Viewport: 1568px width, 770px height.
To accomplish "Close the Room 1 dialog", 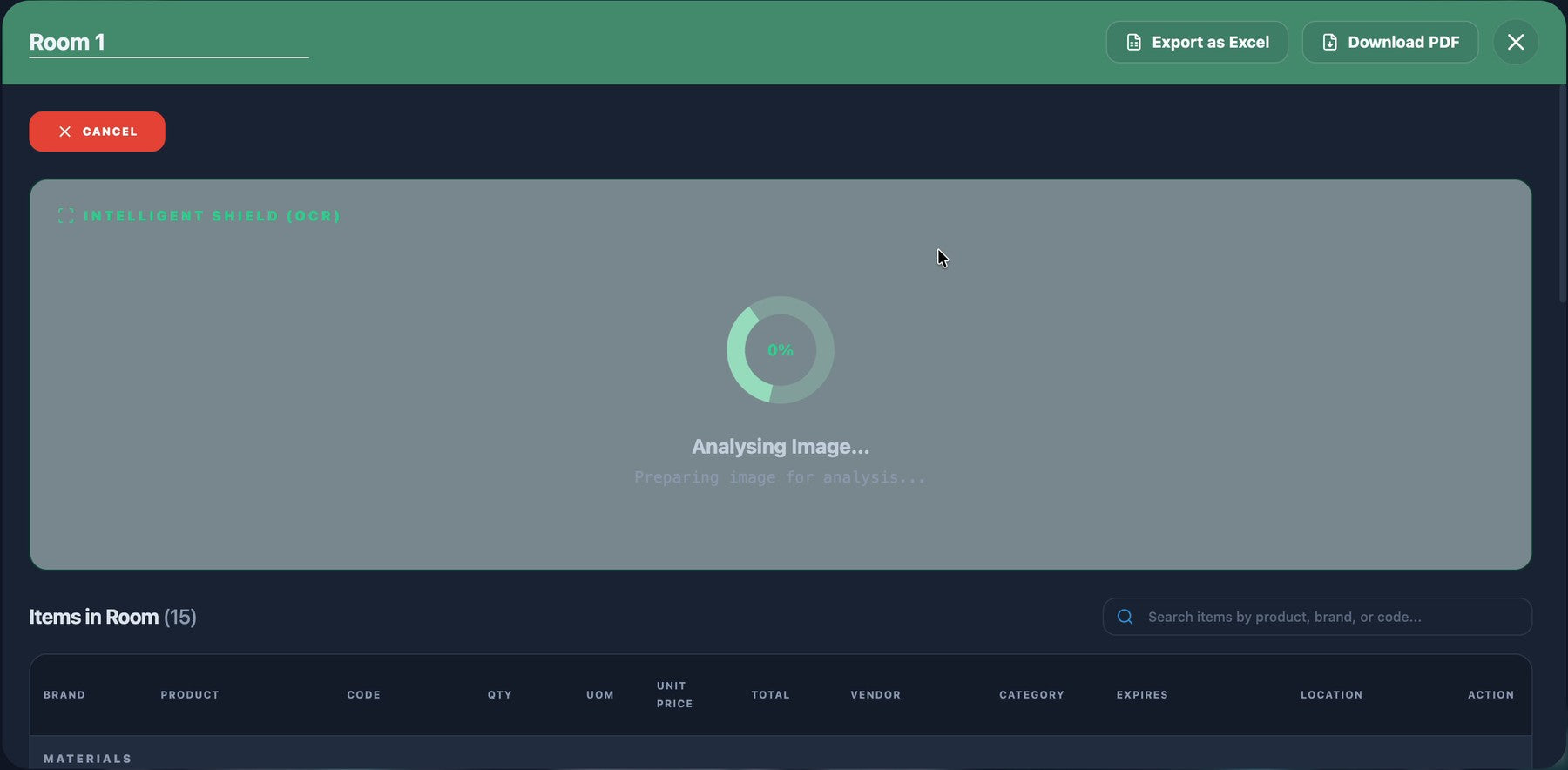I will coord(1516,42).
